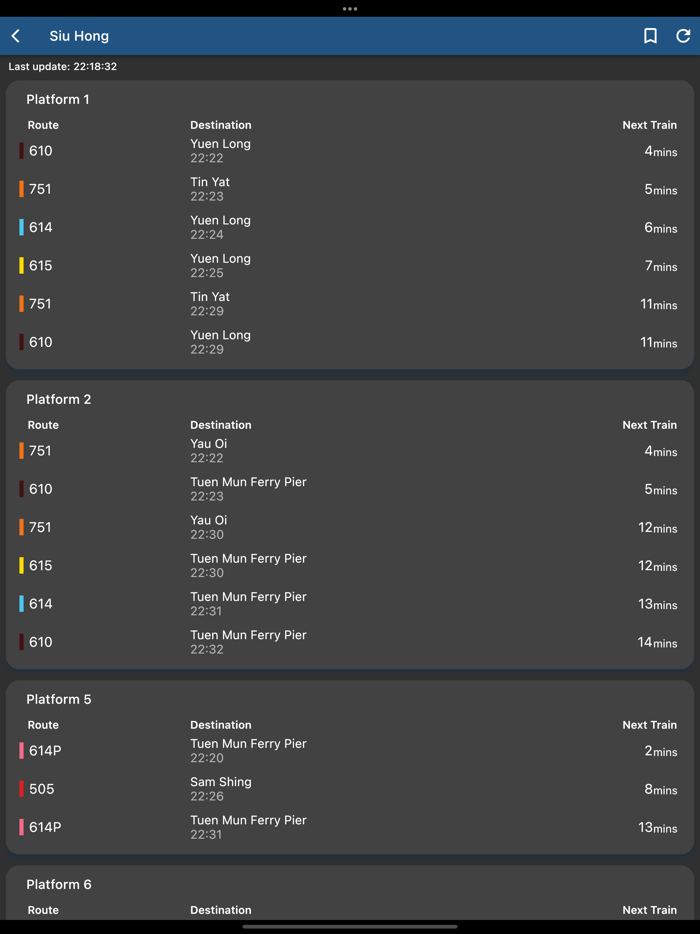Tap the Platform 1 header
700x934 pixels.
(x=58, y=99)
